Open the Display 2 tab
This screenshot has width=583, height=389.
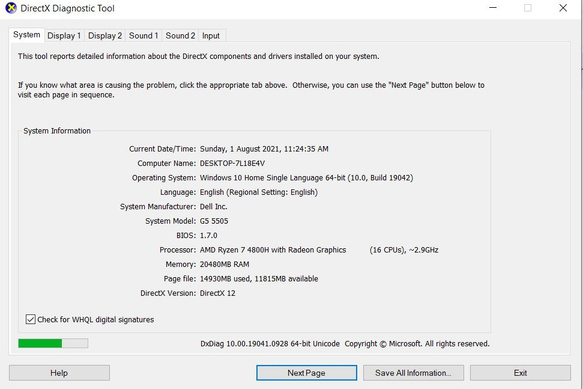pyautogui.click(x=105, y=36)
